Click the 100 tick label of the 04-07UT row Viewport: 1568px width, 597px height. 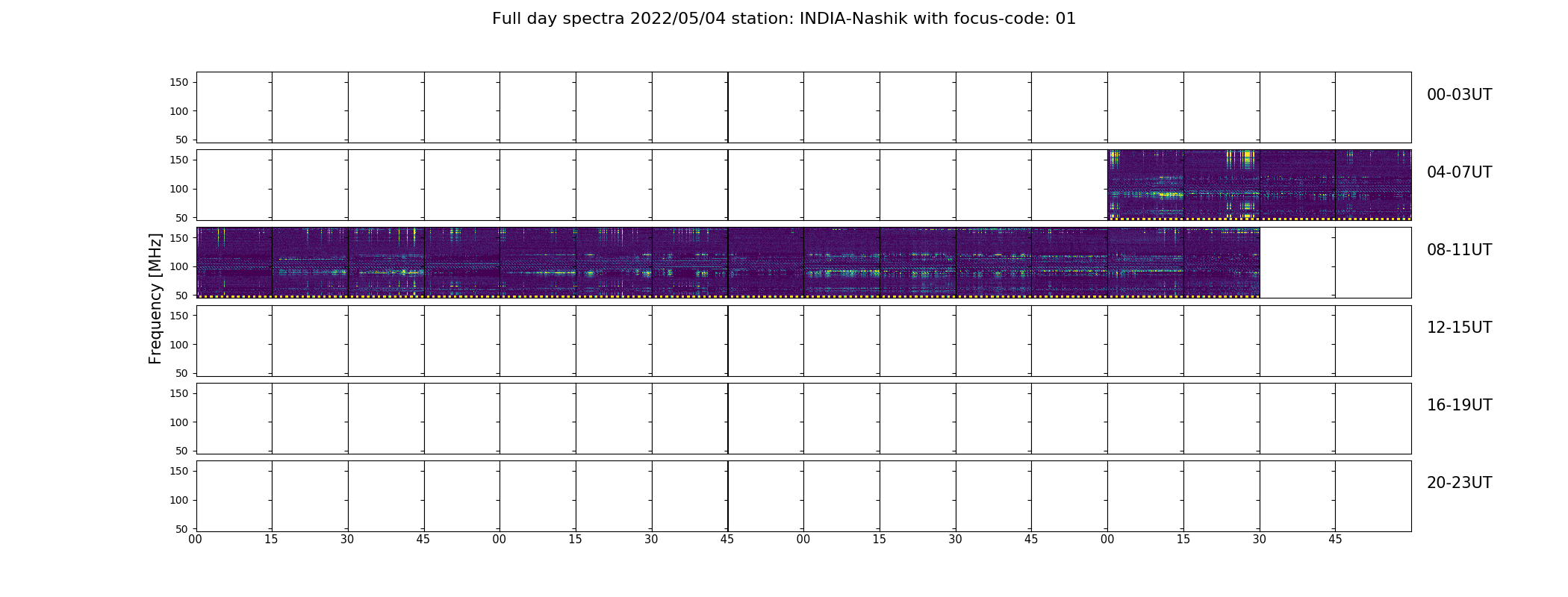[179, 189]
